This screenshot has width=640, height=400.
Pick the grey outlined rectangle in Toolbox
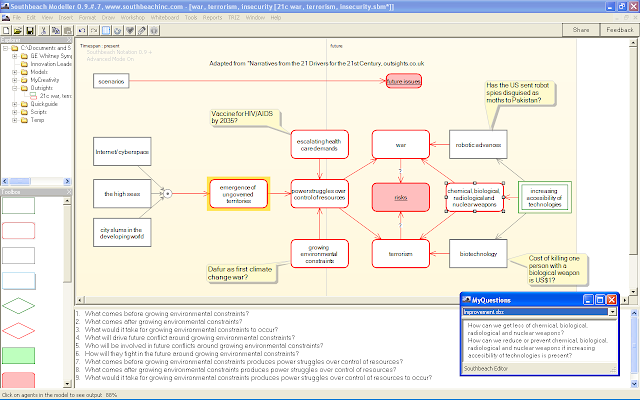pos(18,256)
